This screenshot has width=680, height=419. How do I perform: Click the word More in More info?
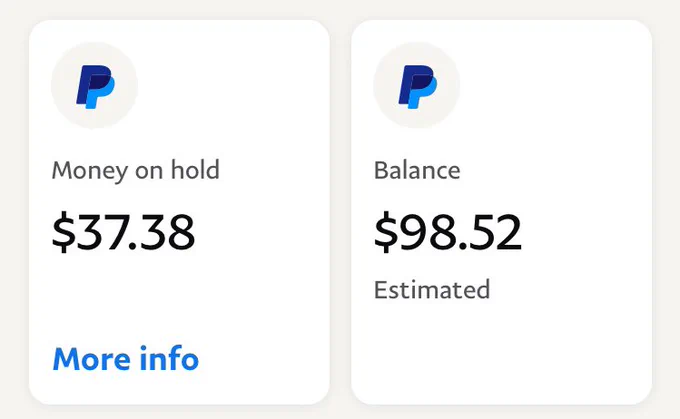click(92, 360)
